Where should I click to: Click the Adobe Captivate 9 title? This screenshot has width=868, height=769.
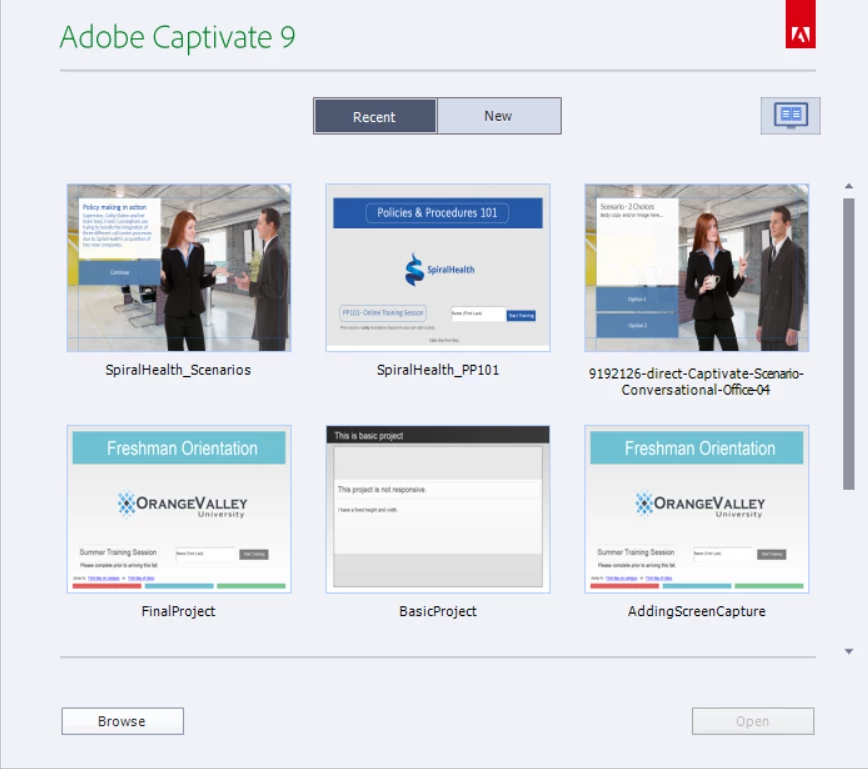click(x=178, y=37)
